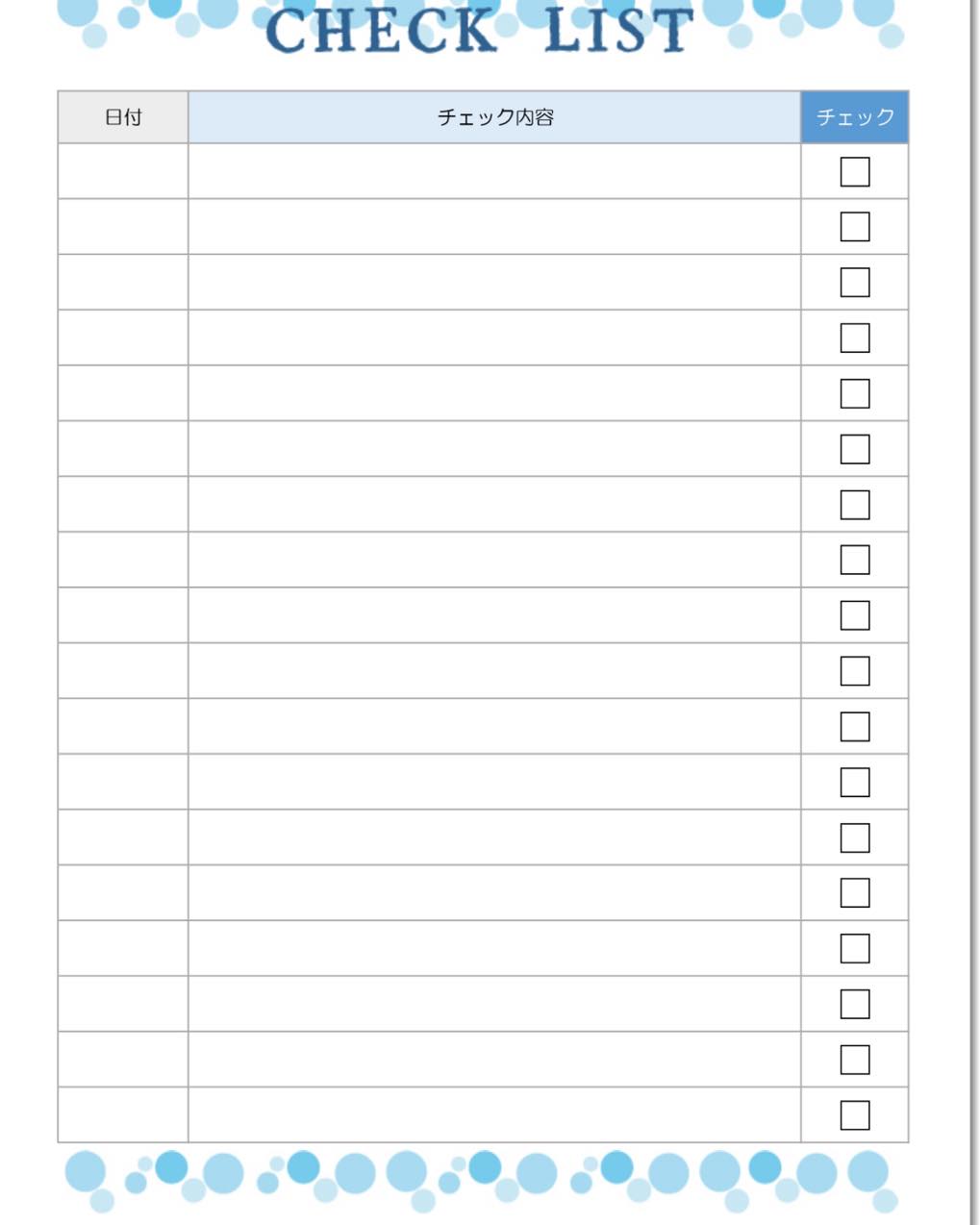The height and width of the screenshot is (1225, 980).
Task: Mark the ninth row checkbox
Action: click(854, 615)
